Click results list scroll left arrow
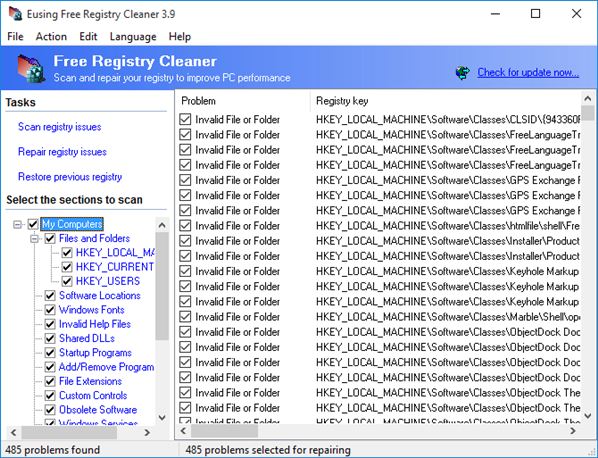This screenshot has height=458, width=598. 183,431
